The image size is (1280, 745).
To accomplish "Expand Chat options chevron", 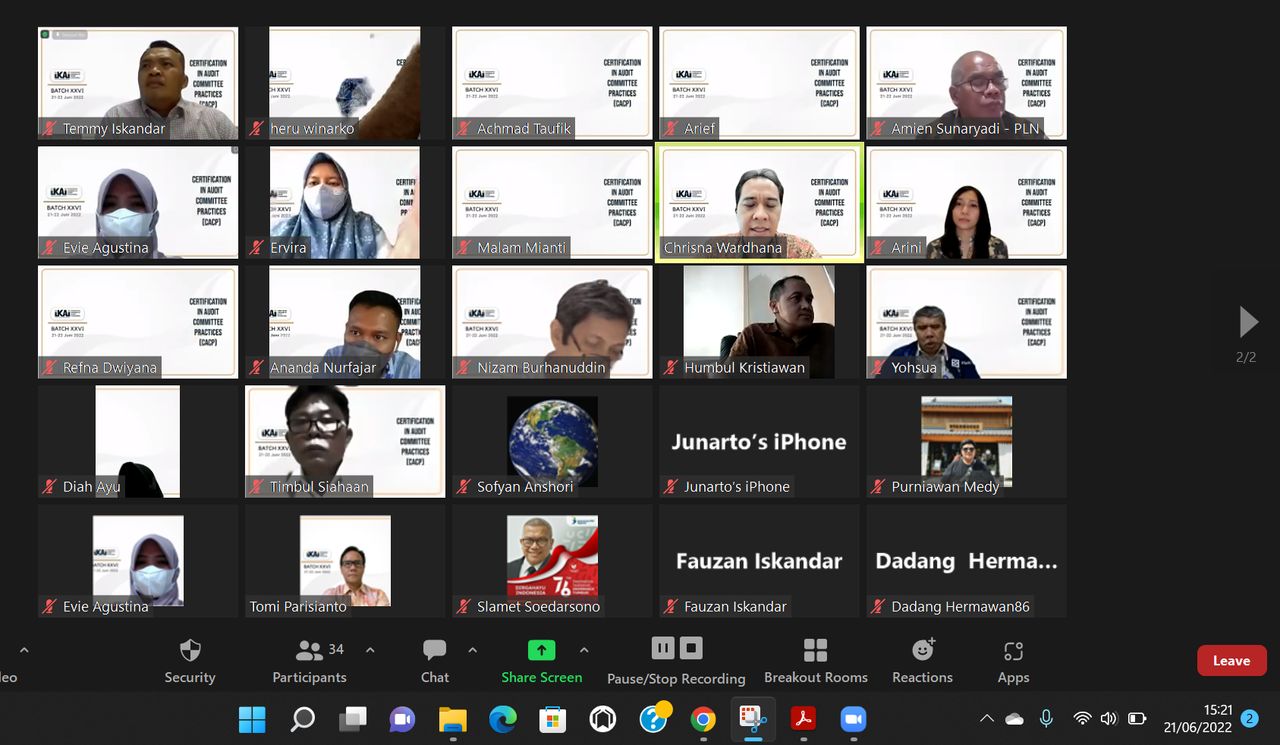I will (472, 650).
